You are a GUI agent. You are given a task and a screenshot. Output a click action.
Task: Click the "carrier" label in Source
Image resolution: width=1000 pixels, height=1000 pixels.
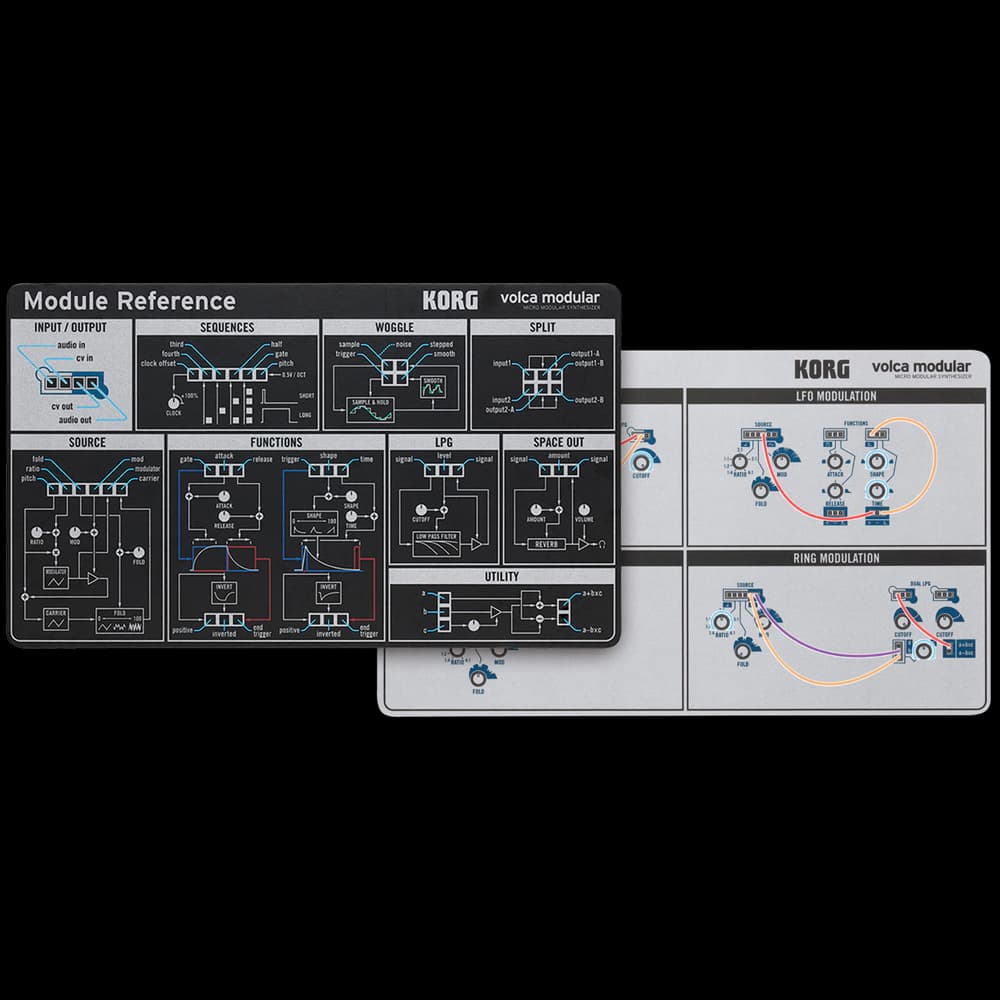point(149,478)
